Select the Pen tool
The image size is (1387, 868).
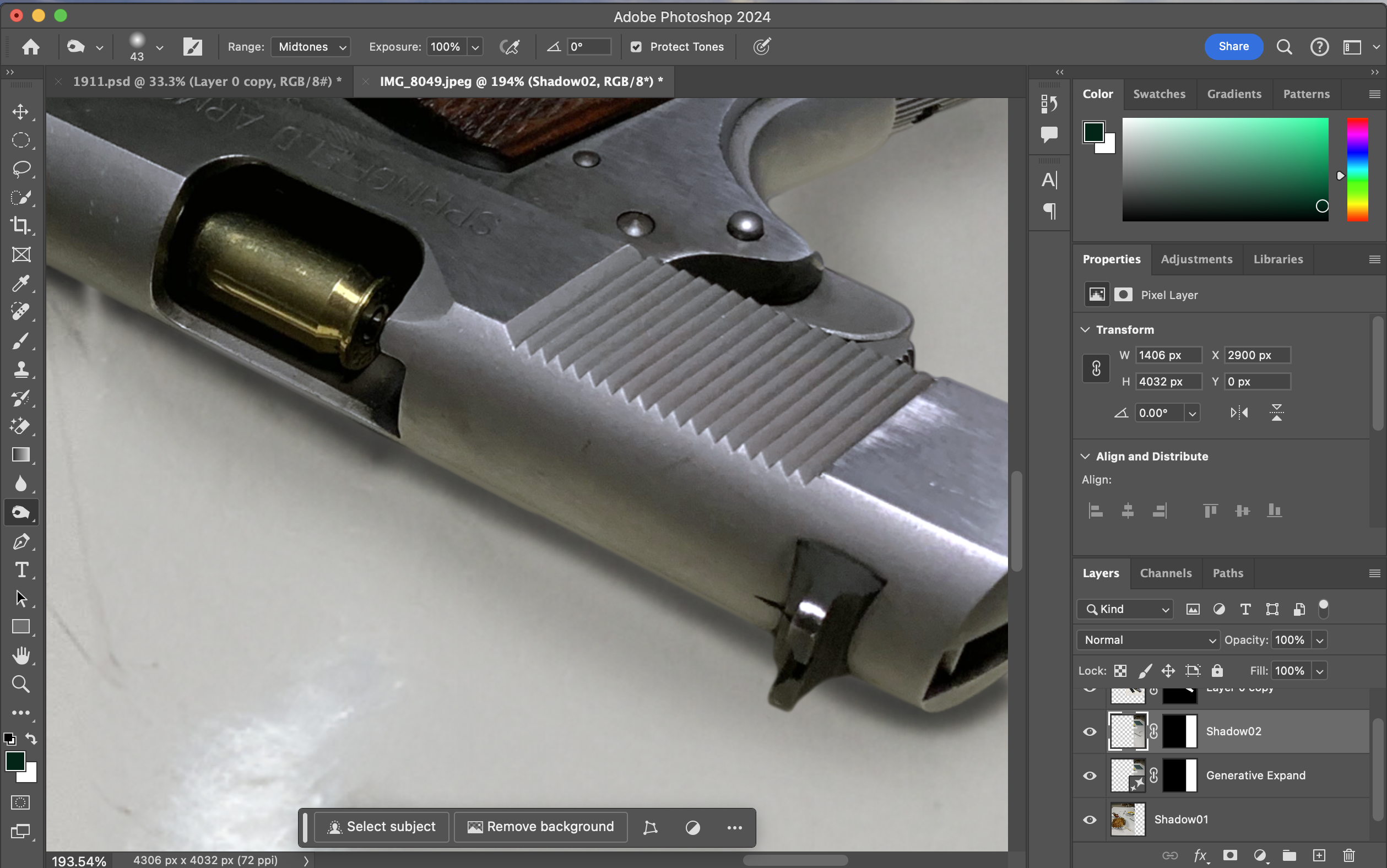click(21, 541)
